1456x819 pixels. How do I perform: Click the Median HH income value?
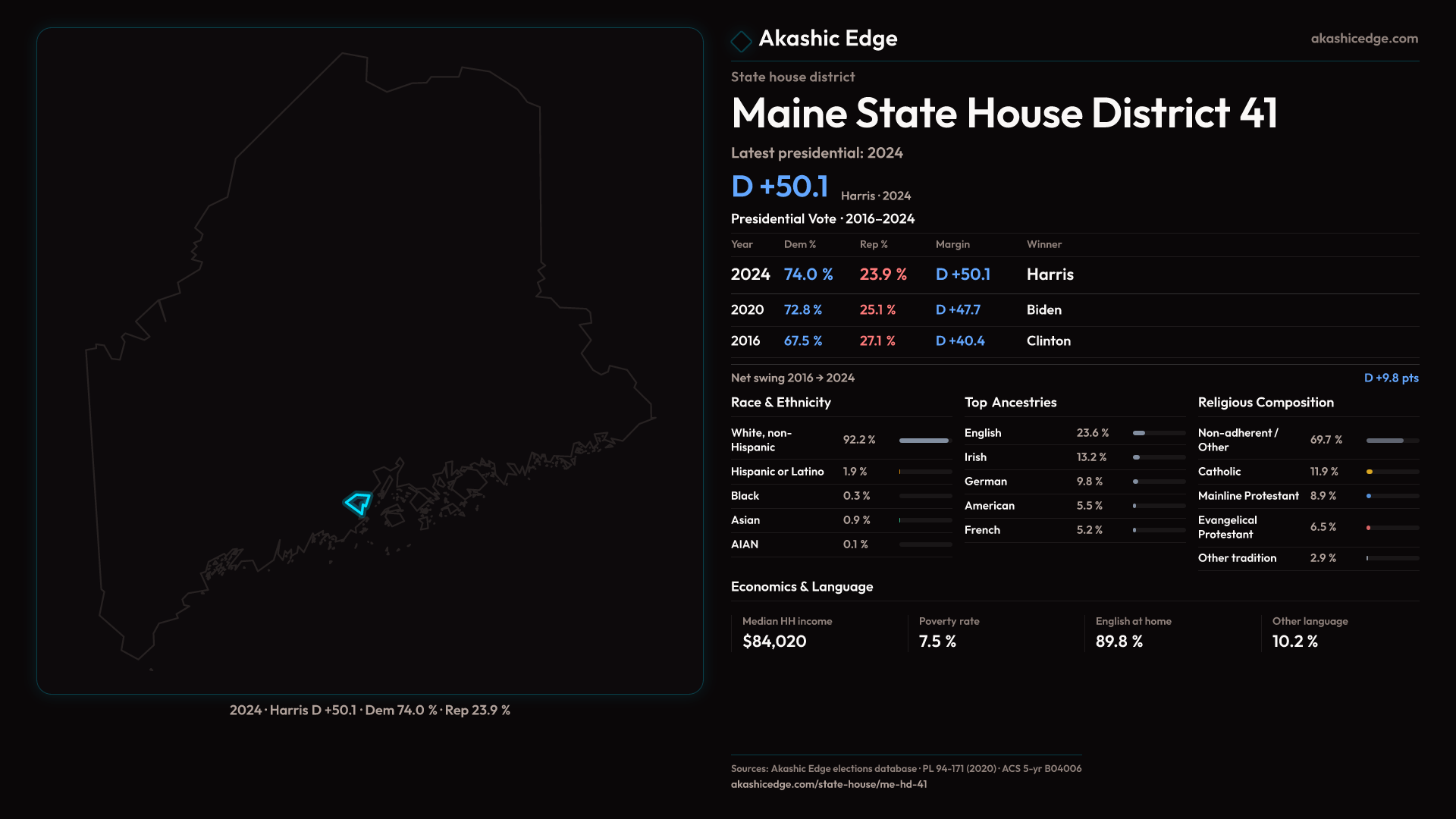coord(774,642)
